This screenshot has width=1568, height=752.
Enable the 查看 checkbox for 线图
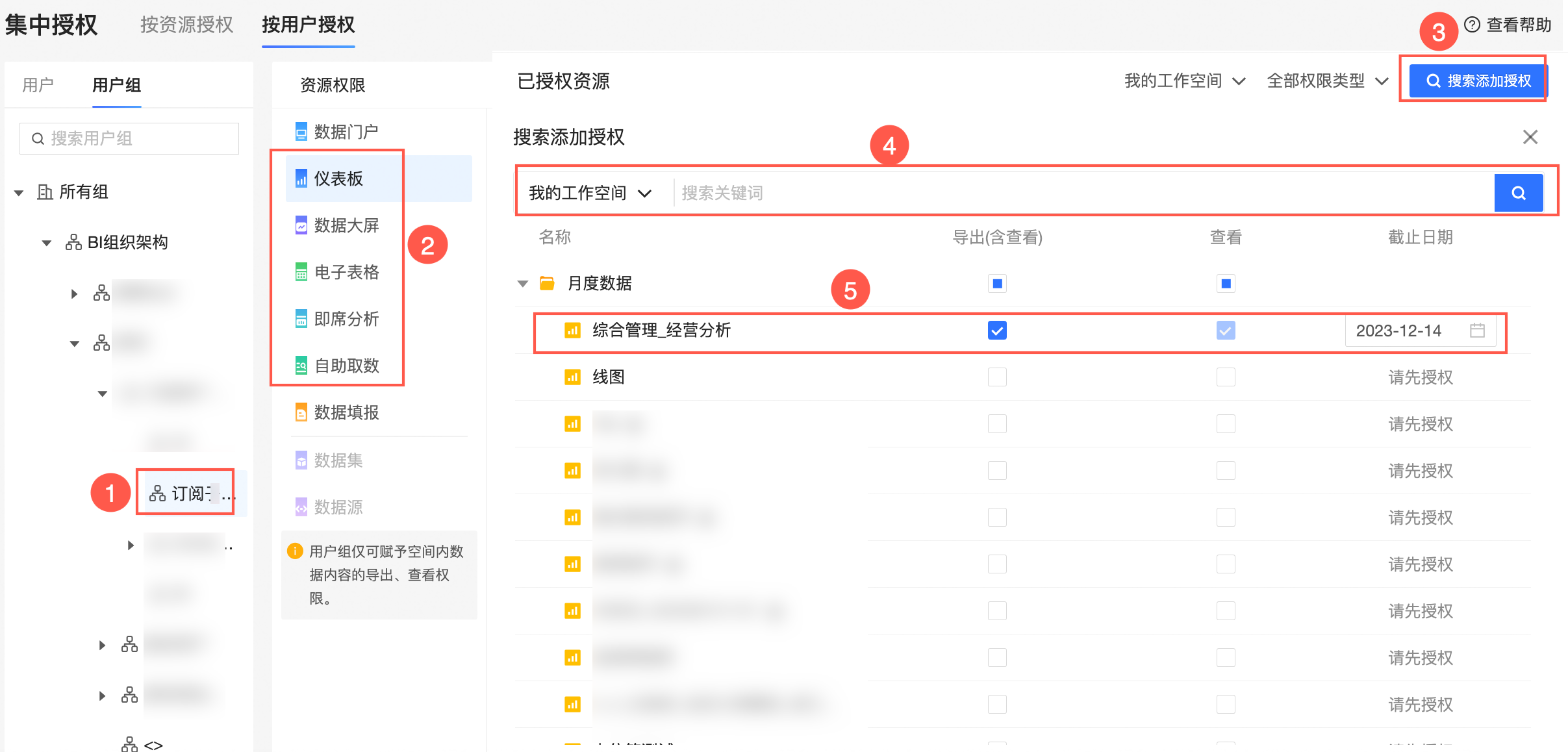point(1225,377)
